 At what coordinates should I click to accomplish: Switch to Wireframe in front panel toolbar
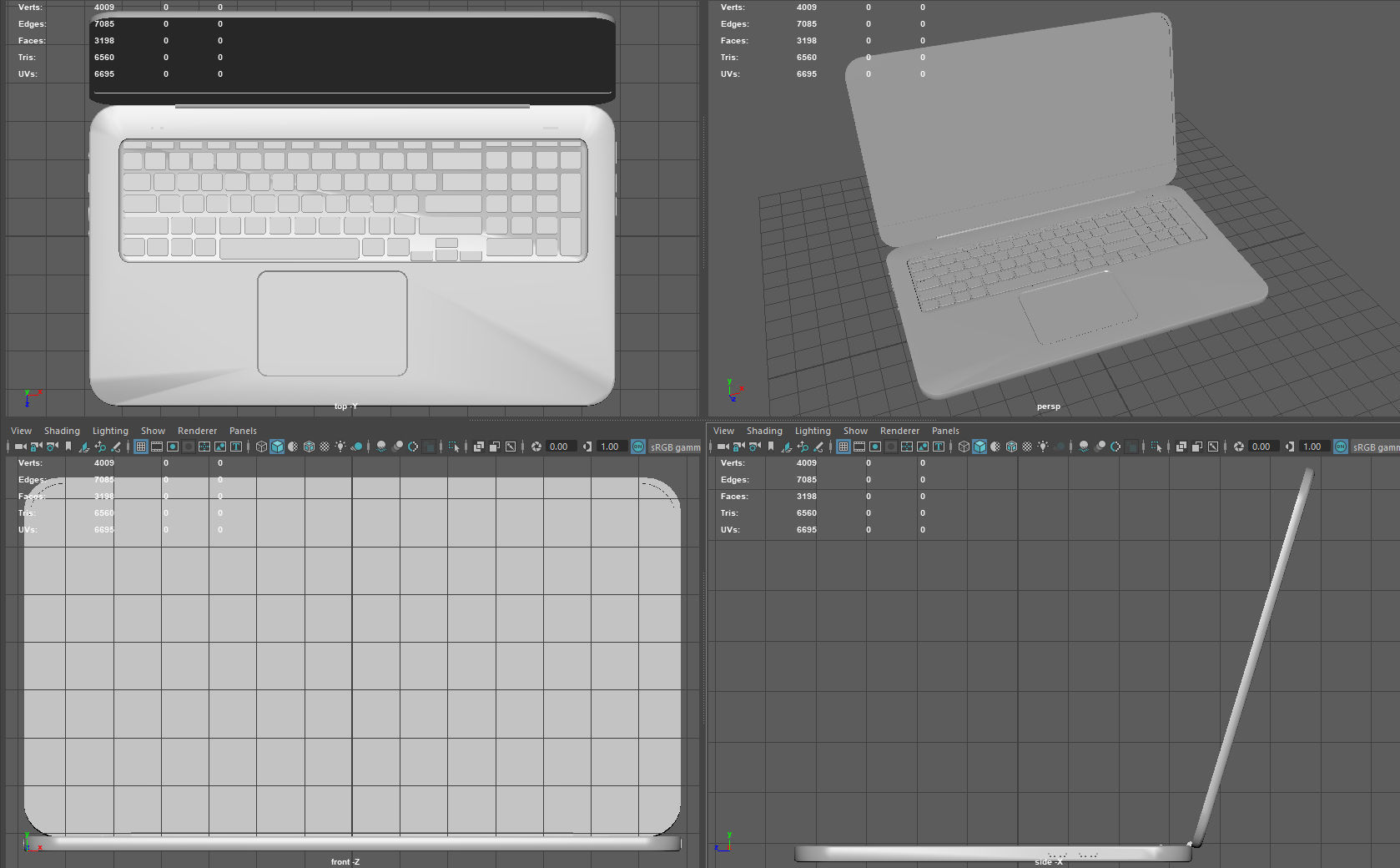(261, 447)
